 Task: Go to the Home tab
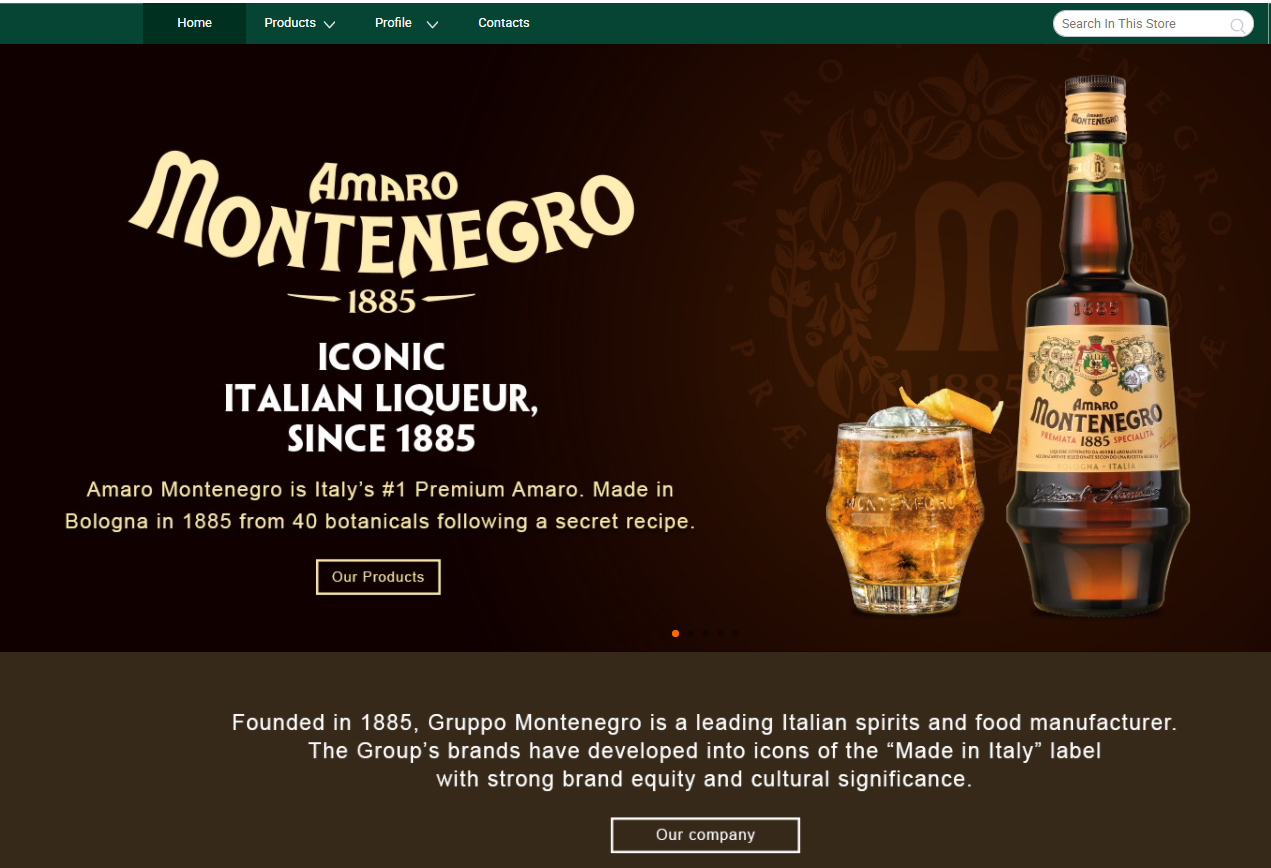pyautogui.click(x=195, y=23)
